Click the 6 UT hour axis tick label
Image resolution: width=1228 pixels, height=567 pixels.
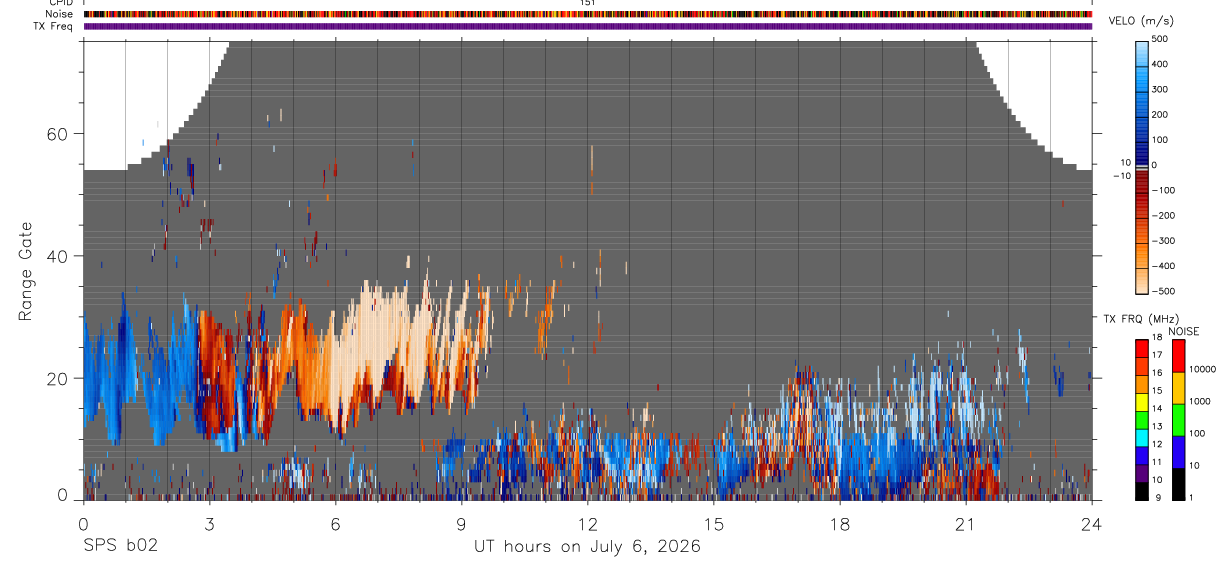pos(335,522)
